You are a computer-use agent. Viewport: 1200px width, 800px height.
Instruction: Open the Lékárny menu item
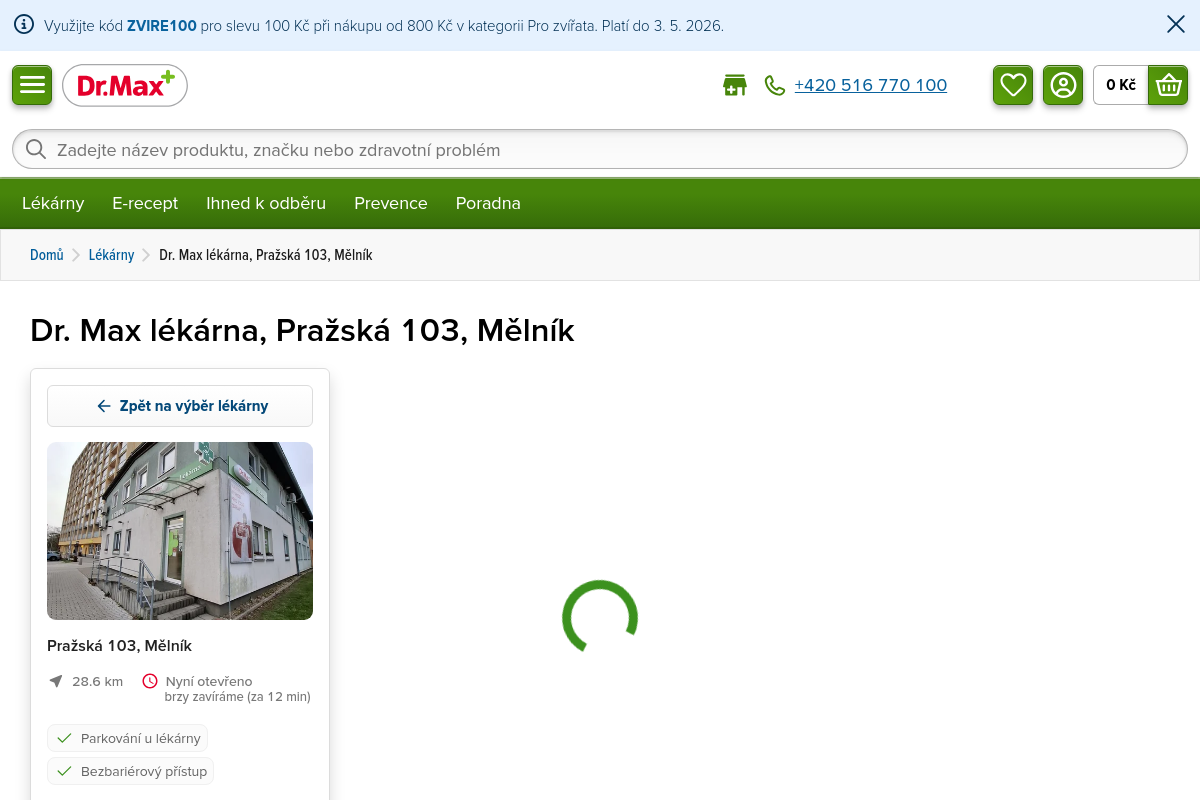pyautogui.click(x=53, y=203)
